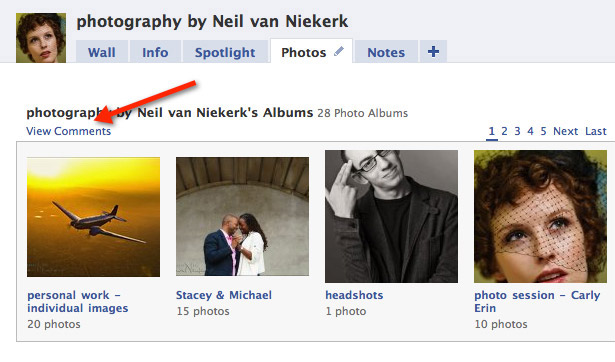This screenshot has height=362, width=615.
Task: Go to the Spotlight tab
Action: click(x=225, y=52)
